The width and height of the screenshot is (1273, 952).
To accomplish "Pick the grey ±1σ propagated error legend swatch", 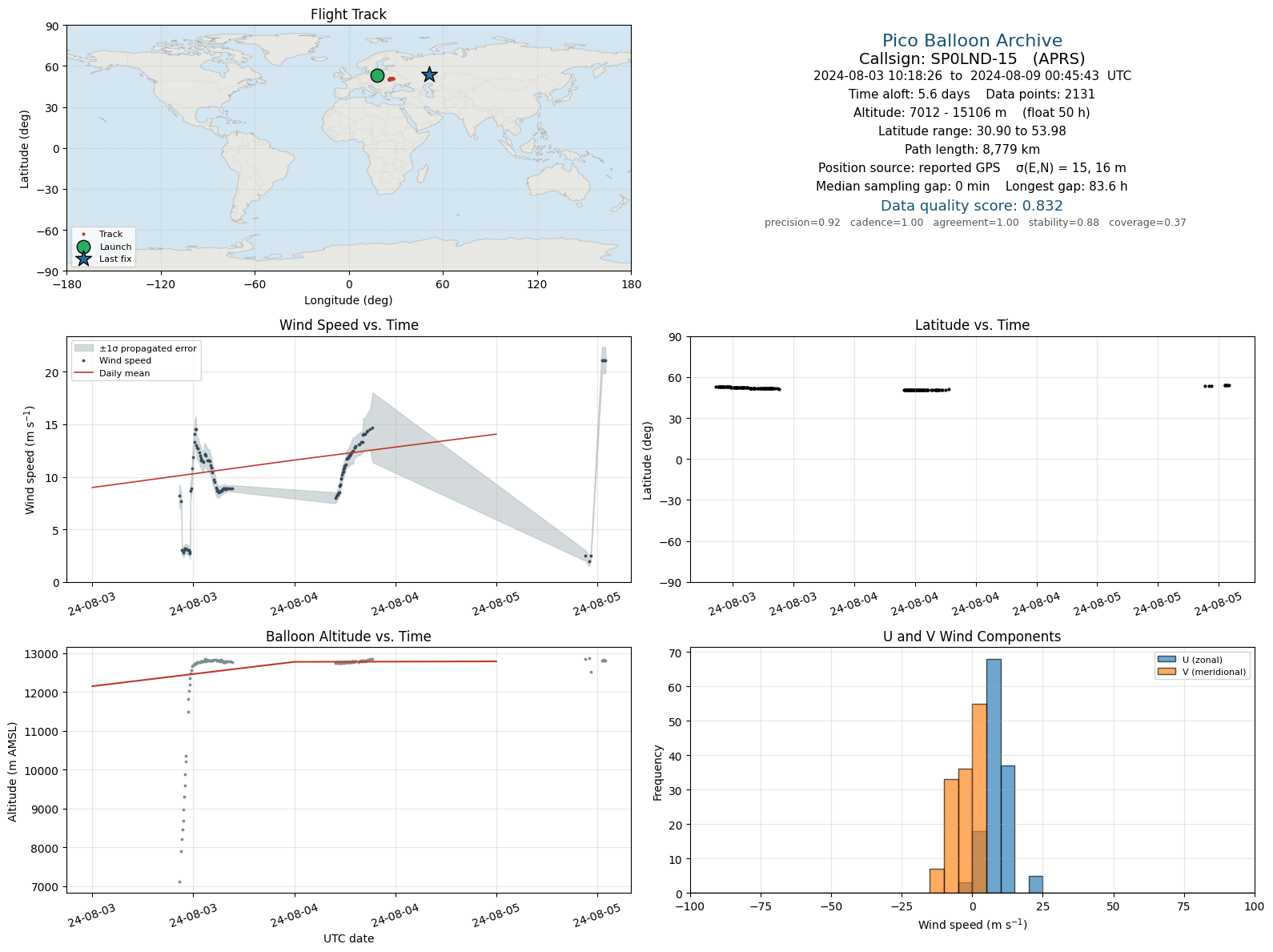I will click(83, 348).
